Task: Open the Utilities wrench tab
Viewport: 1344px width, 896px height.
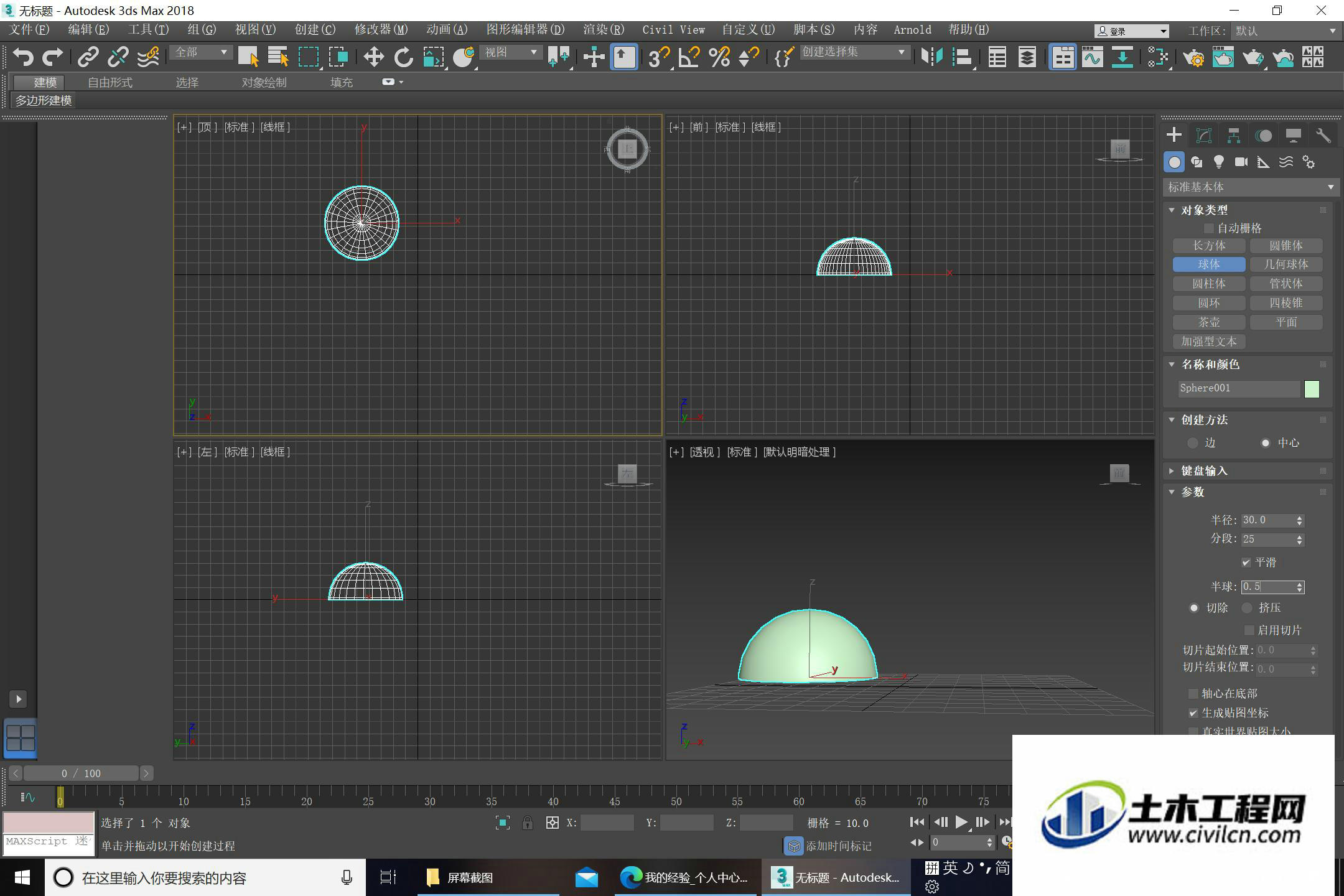Action: 1323,135
